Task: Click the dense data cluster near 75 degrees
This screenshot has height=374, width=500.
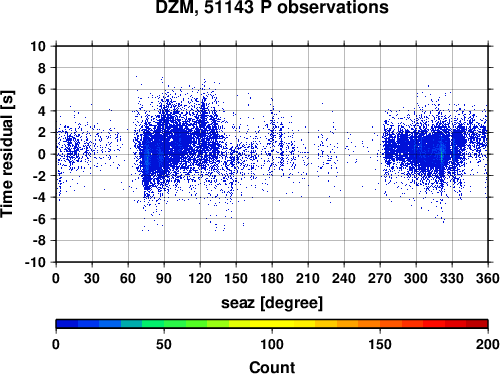Action: click(147, 157)
